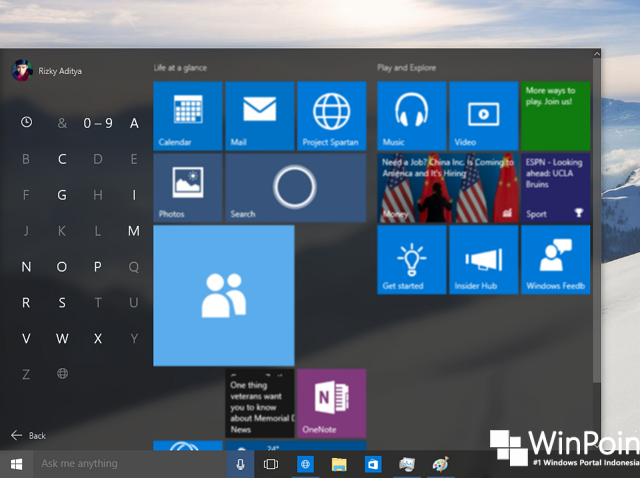
Task: Jump to apps starting with W
Action: click(62, 338)
